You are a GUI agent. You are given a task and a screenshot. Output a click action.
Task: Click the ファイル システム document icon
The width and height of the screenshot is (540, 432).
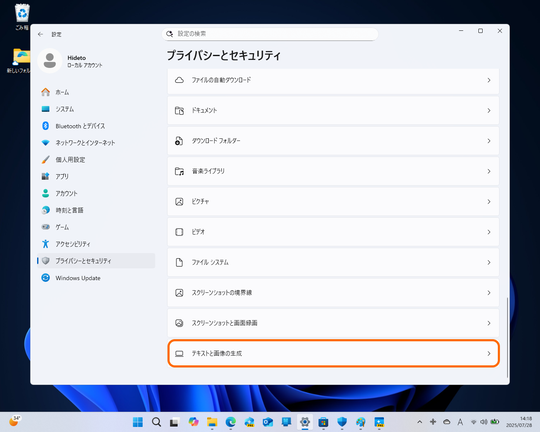[179, 262]
